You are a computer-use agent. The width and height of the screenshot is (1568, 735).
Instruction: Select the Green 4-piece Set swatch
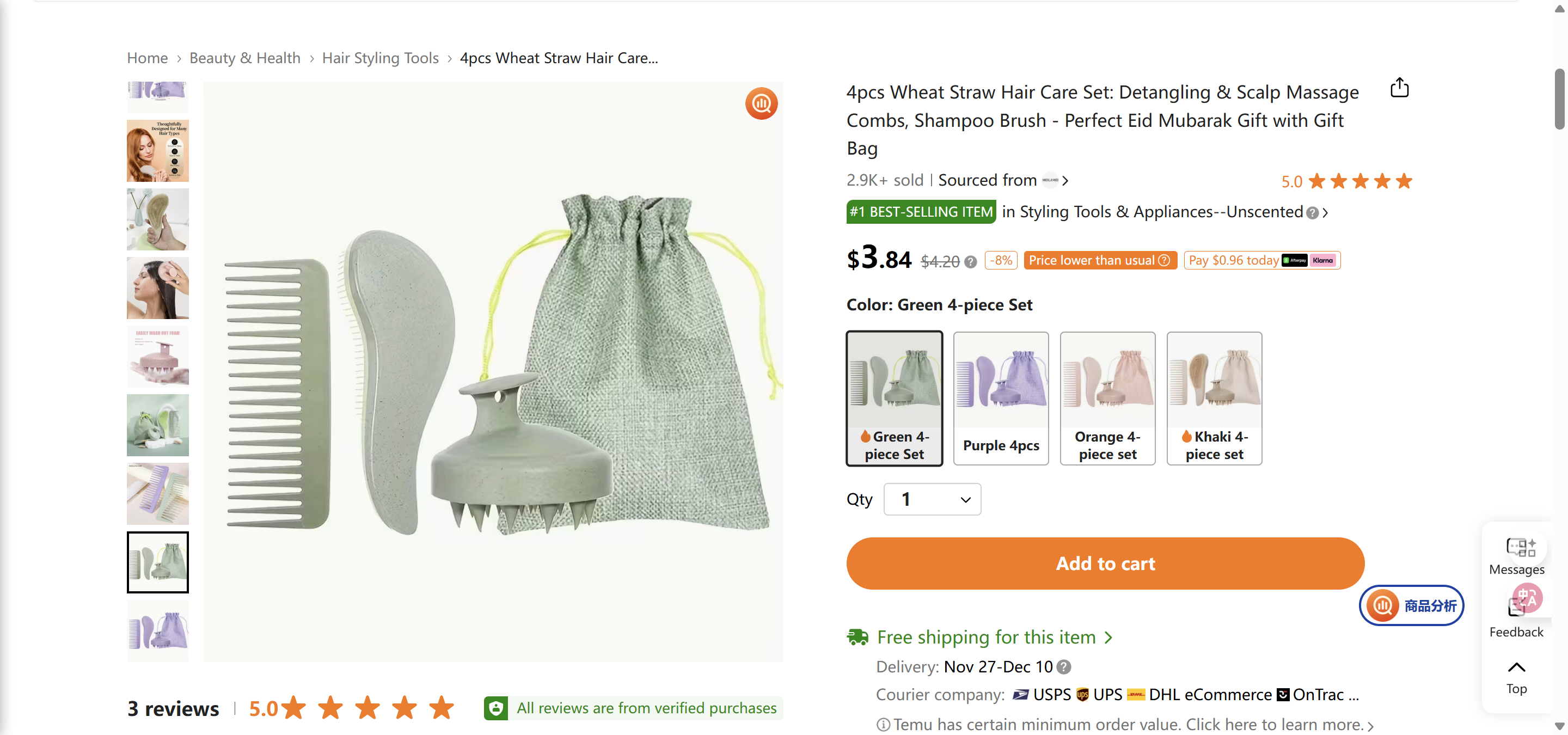pyautogui.click(x=893, y=399)
